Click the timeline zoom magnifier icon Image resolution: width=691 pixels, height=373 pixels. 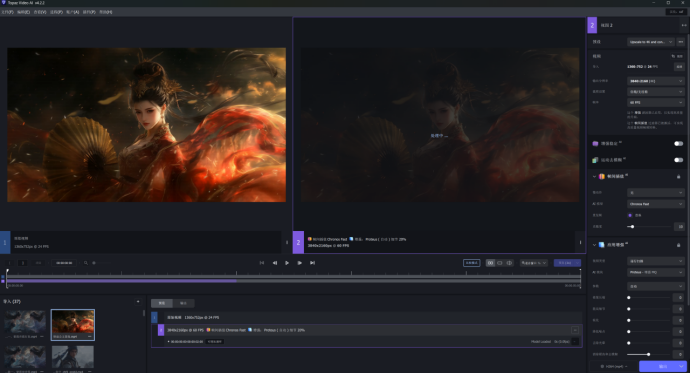tap(85, 263)
